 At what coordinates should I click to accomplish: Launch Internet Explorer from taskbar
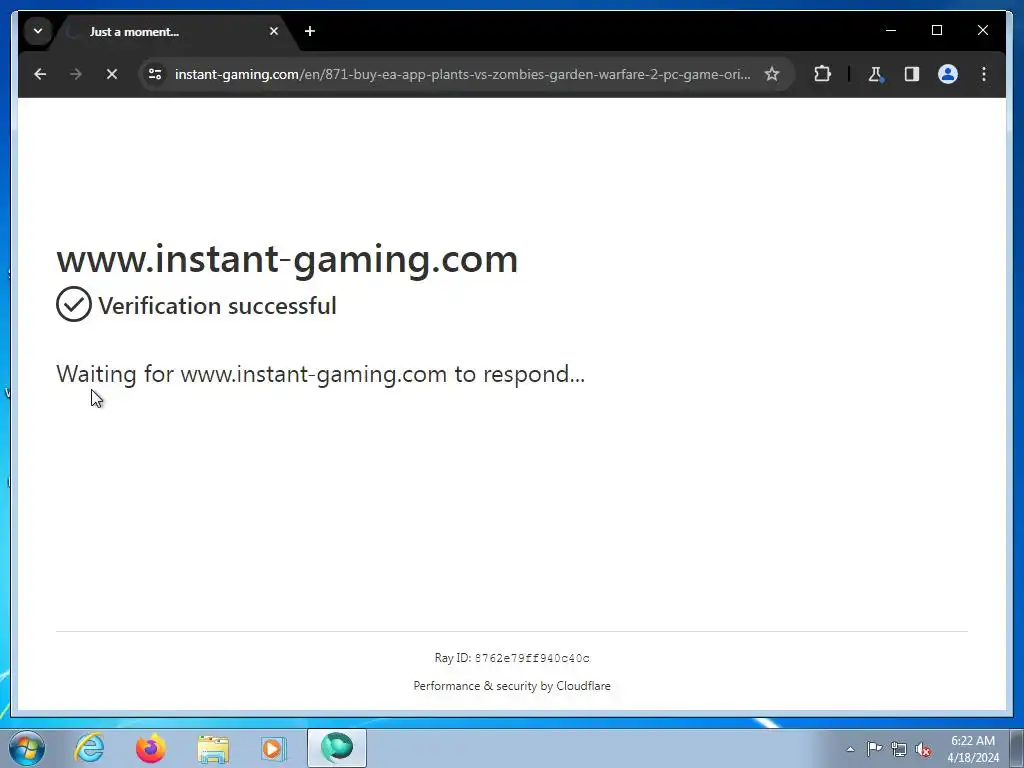[x=89, y=748]
